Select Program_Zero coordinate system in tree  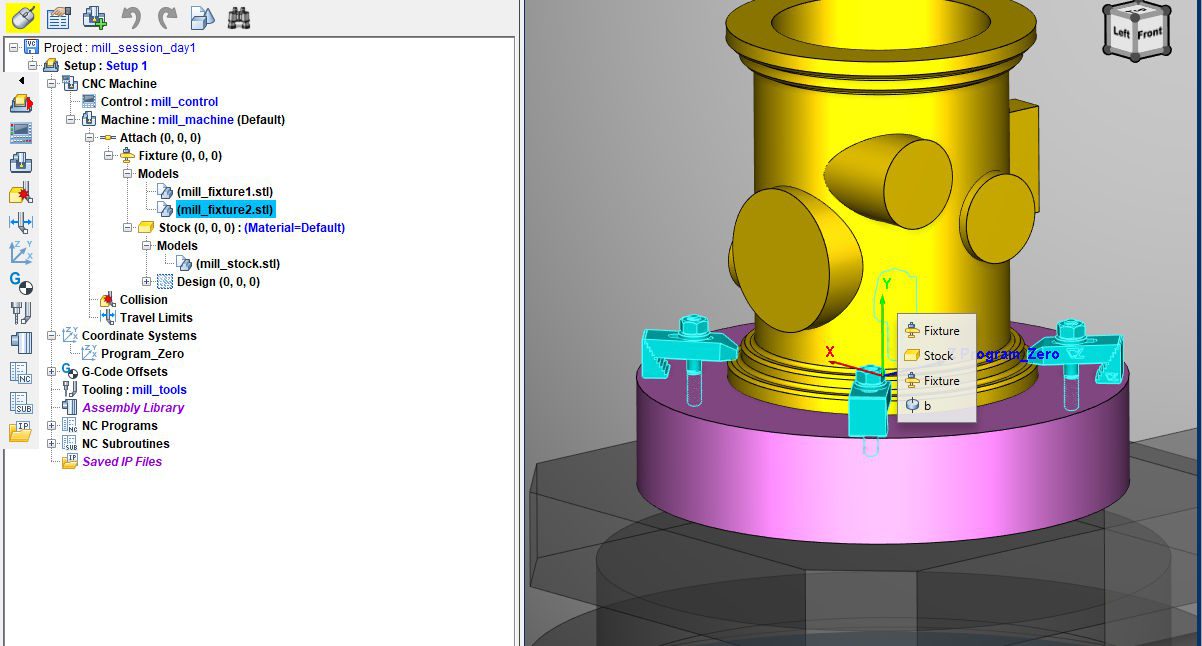[142, 354]
